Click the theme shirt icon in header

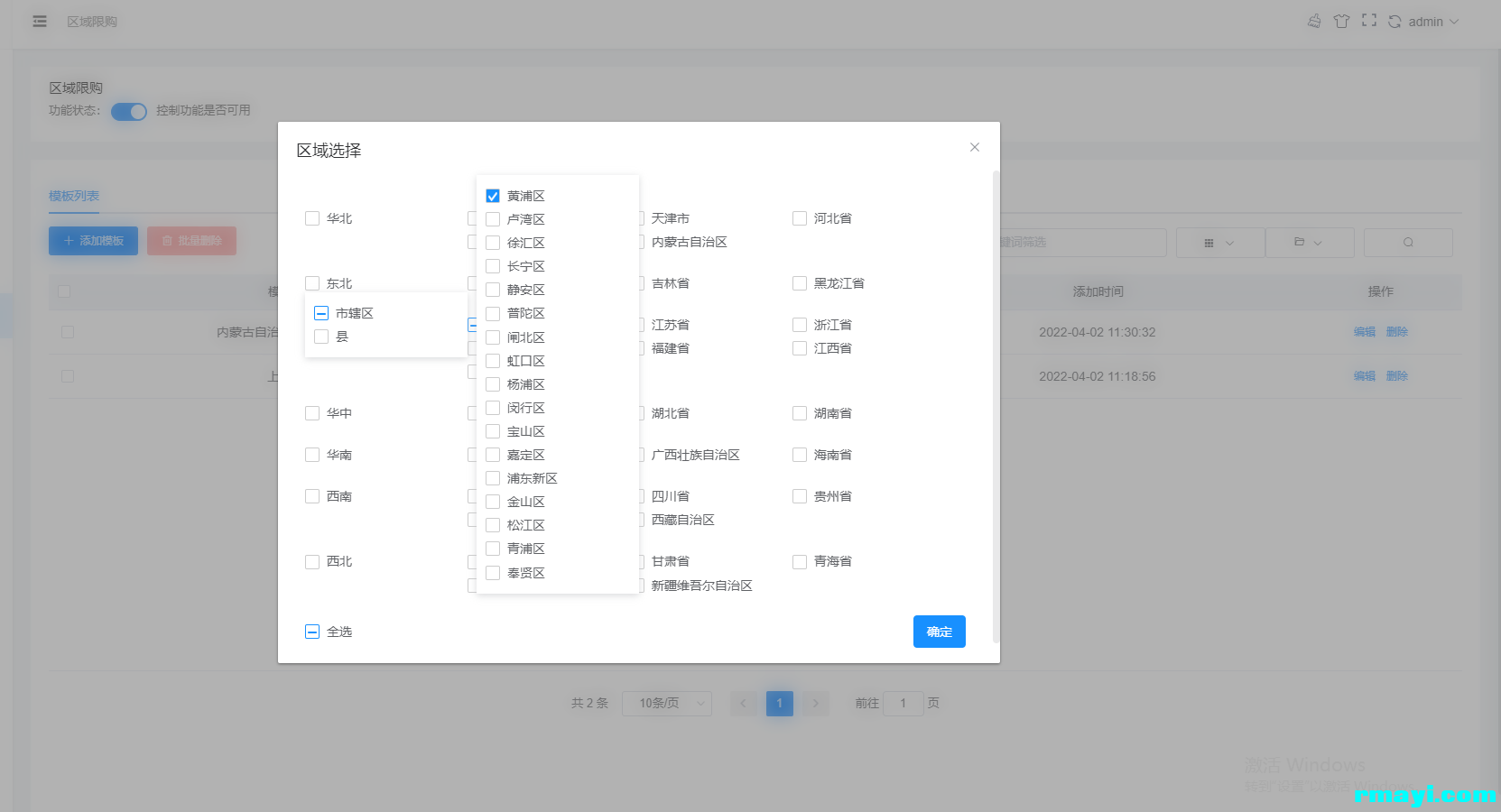coord(1342,21)
